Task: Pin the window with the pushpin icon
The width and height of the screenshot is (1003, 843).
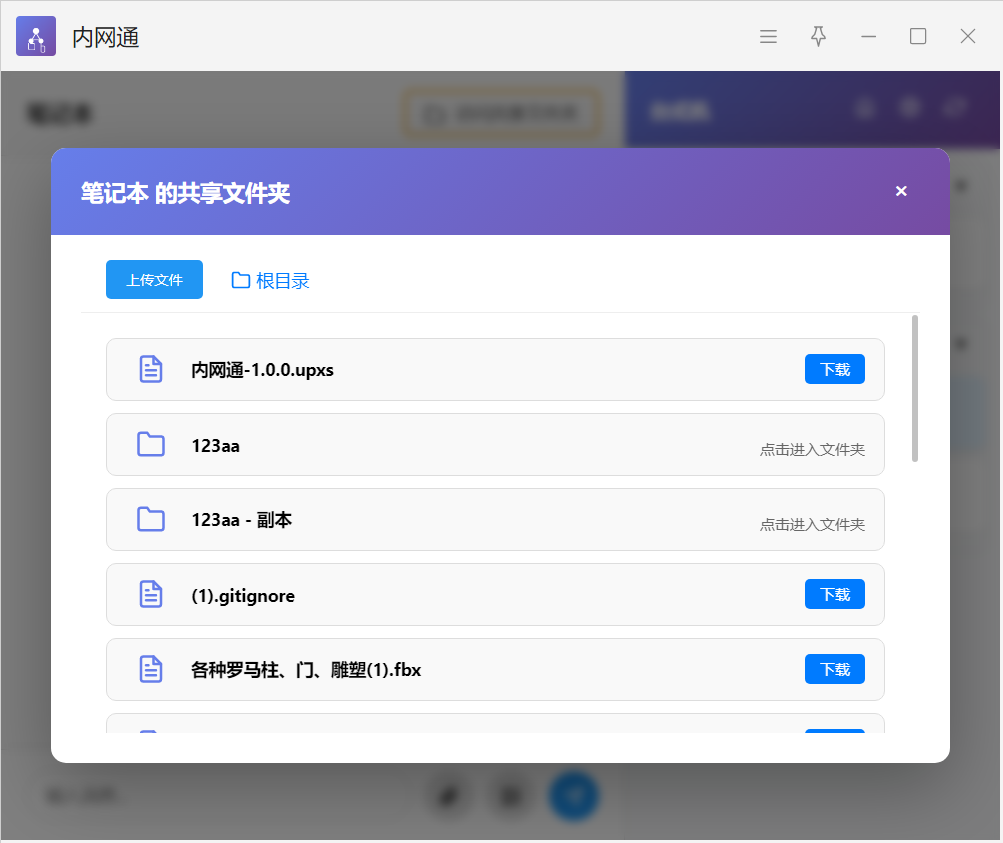Action: [x=818, y=37]
